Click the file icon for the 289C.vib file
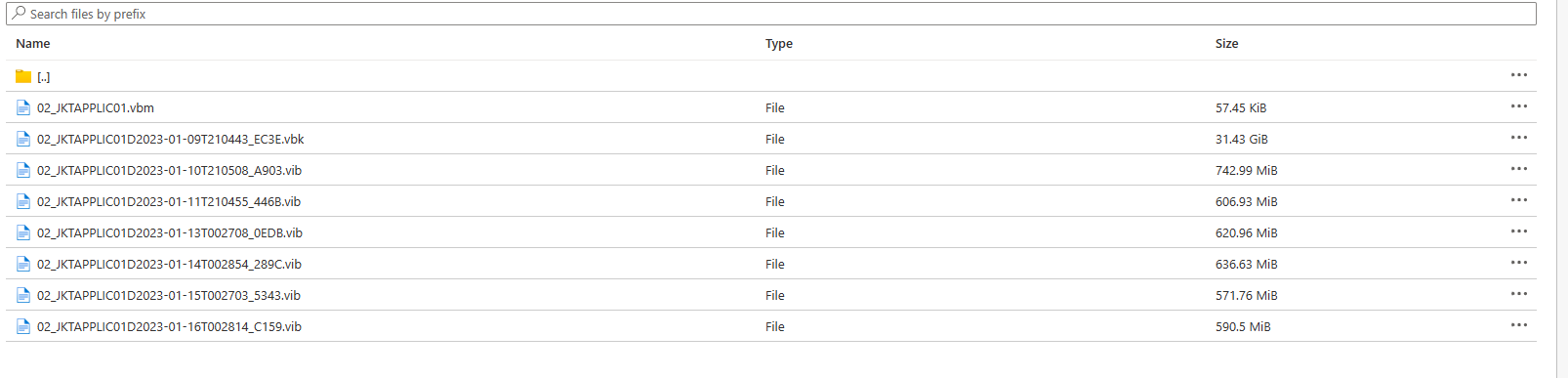 point(23,264)
